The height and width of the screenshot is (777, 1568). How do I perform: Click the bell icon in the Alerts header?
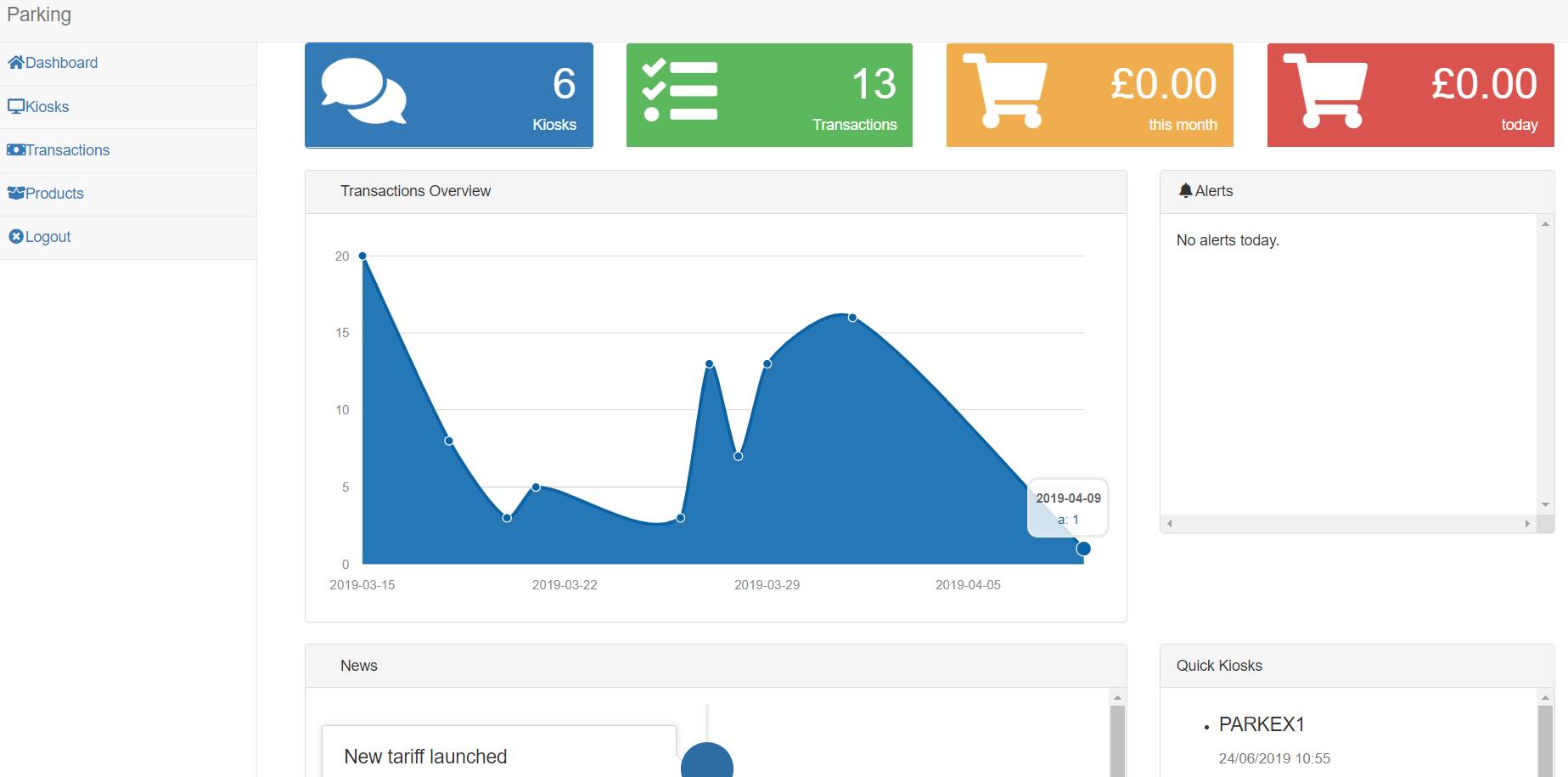1186,191
